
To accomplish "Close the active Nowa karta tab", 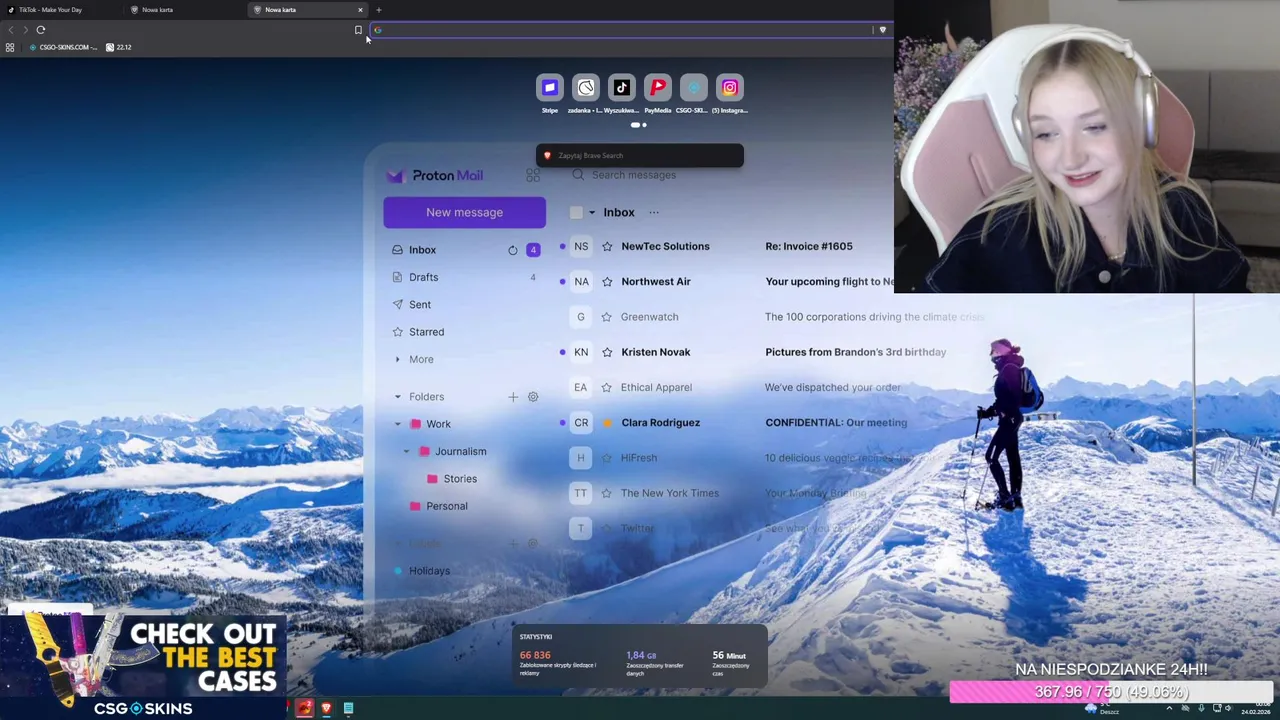I will pyautogui.click(x=360, y=10).
